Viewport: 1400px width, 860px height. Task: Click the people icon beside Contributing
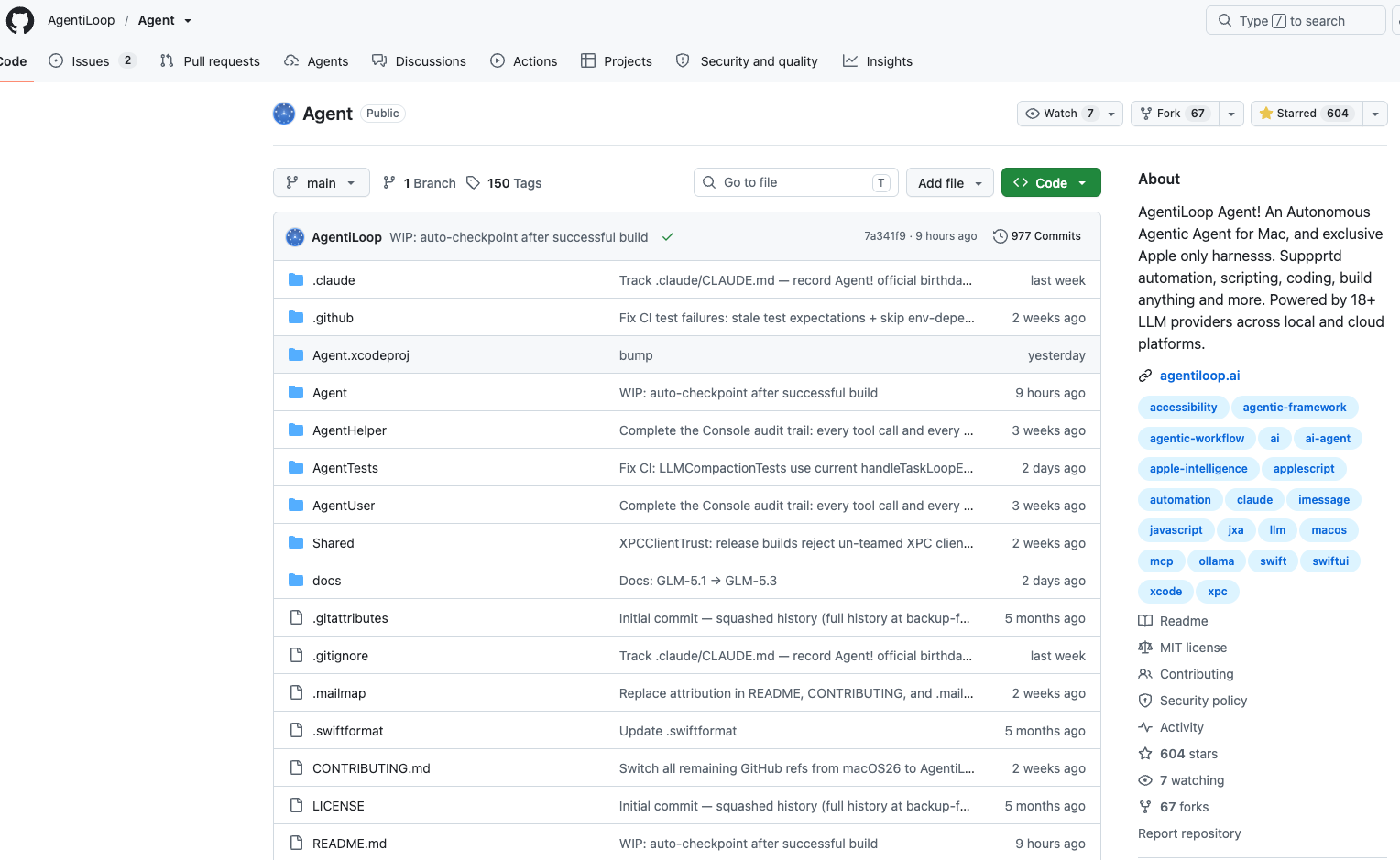coord(1145,674)
